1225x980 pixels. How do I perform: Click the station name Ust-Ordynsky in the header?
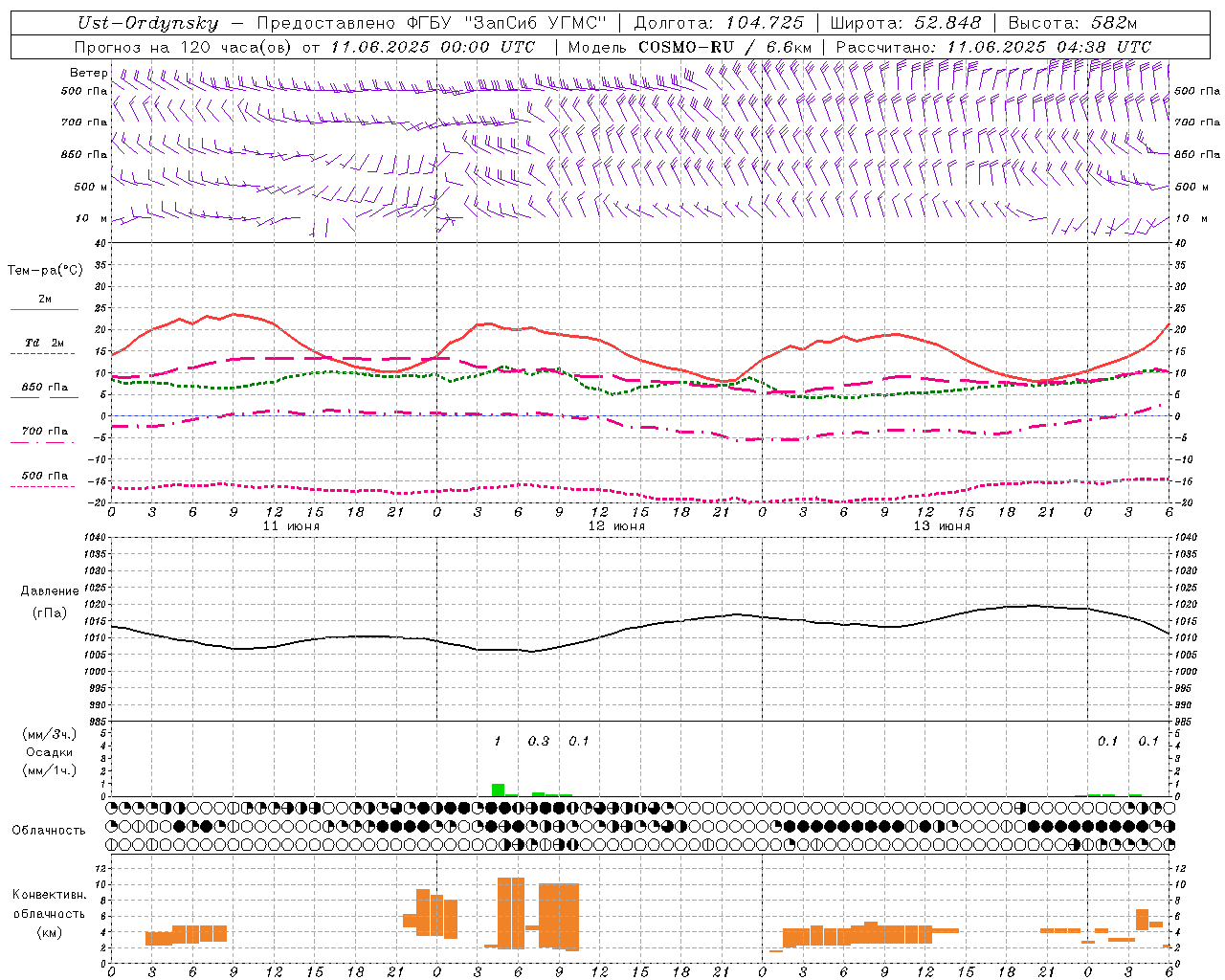coord(147,23)
